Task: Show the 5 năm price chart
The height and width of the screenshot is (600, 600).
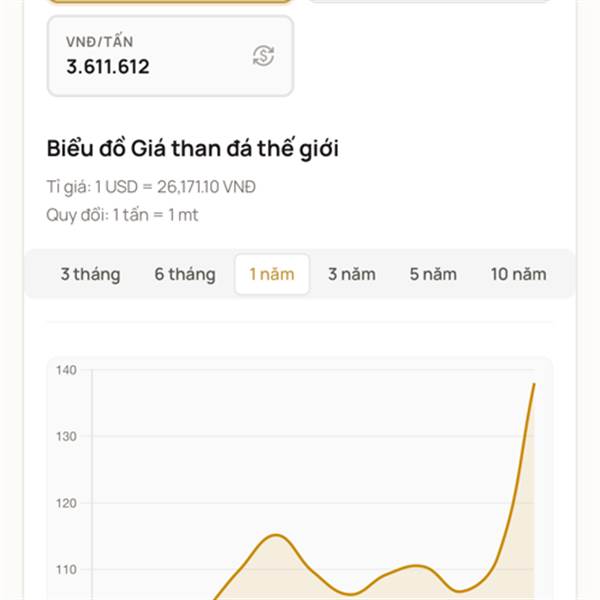Action: 433,274
